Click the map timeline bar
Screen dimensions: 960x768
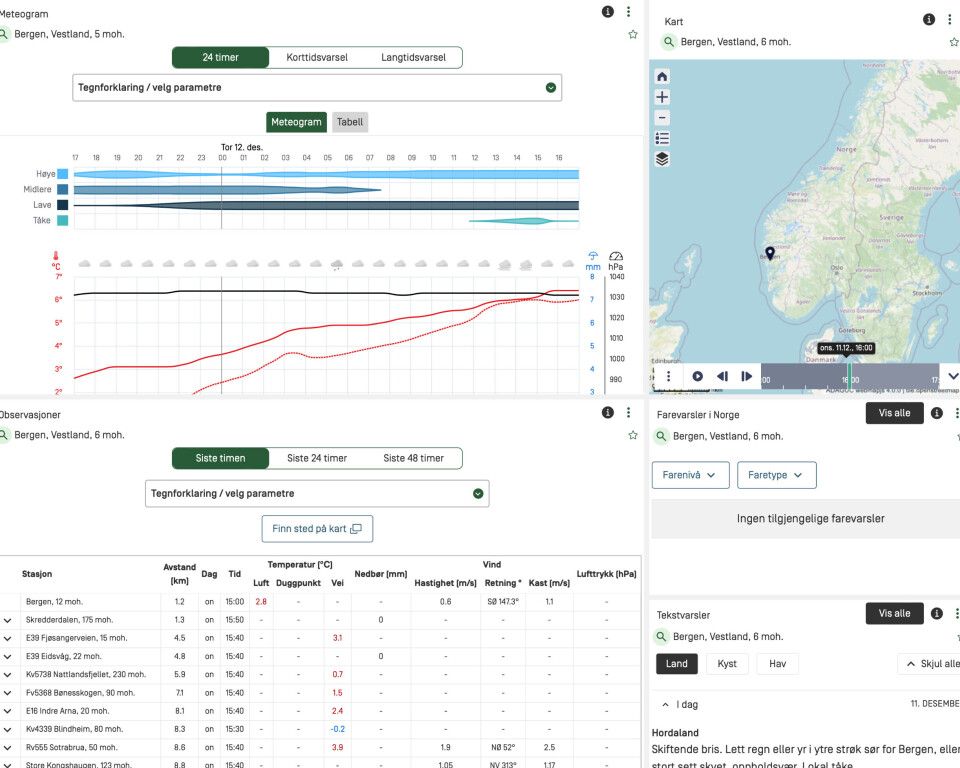coord(848,376)
